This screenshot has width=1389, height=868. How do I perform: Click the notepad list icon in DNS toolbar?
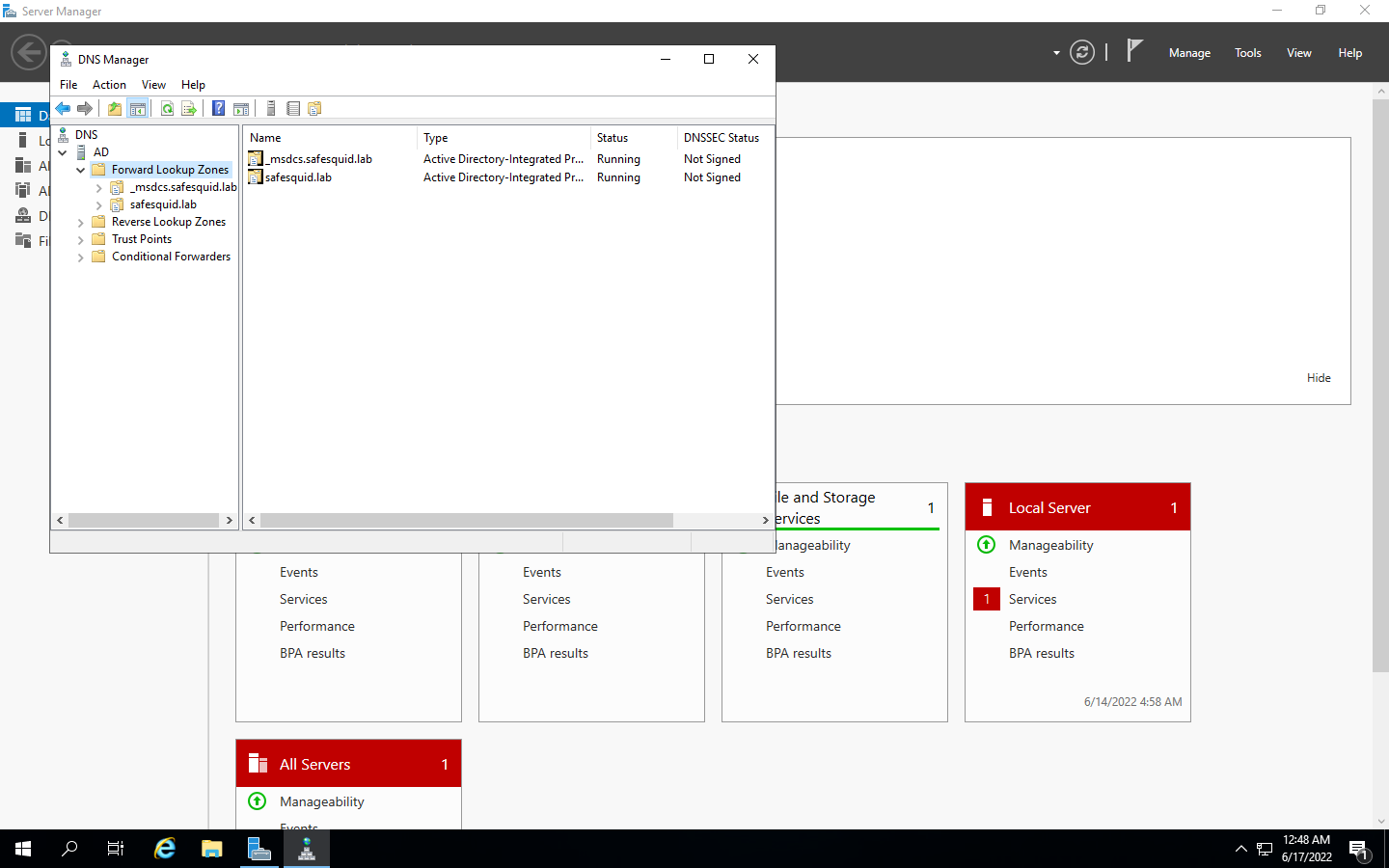293,108
